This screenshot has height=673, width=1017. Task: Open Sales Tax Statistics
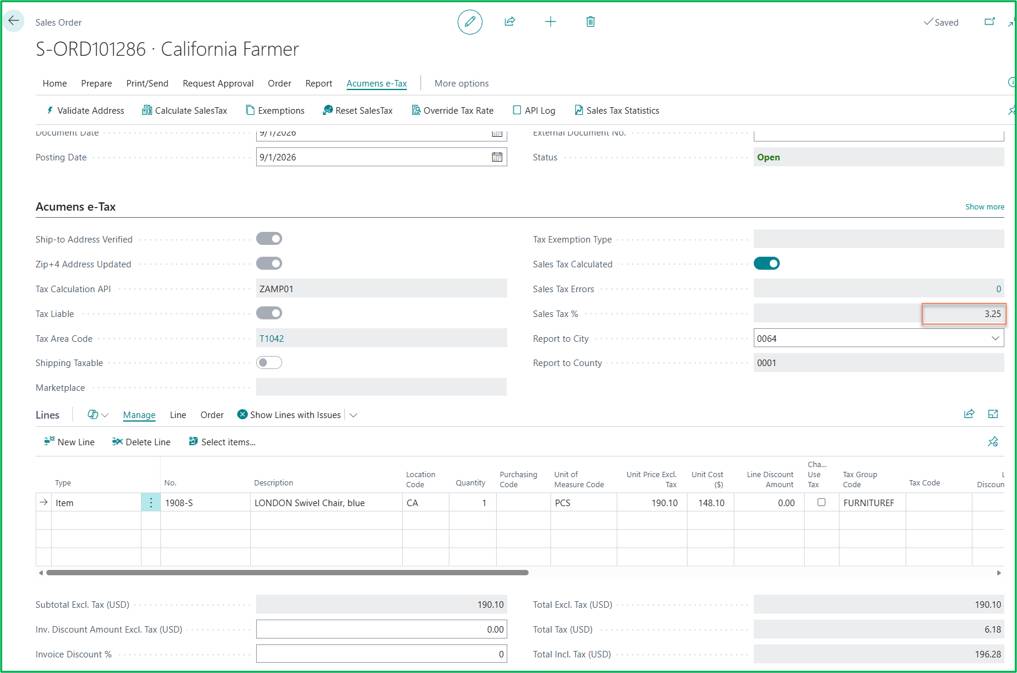coord(617,111)
